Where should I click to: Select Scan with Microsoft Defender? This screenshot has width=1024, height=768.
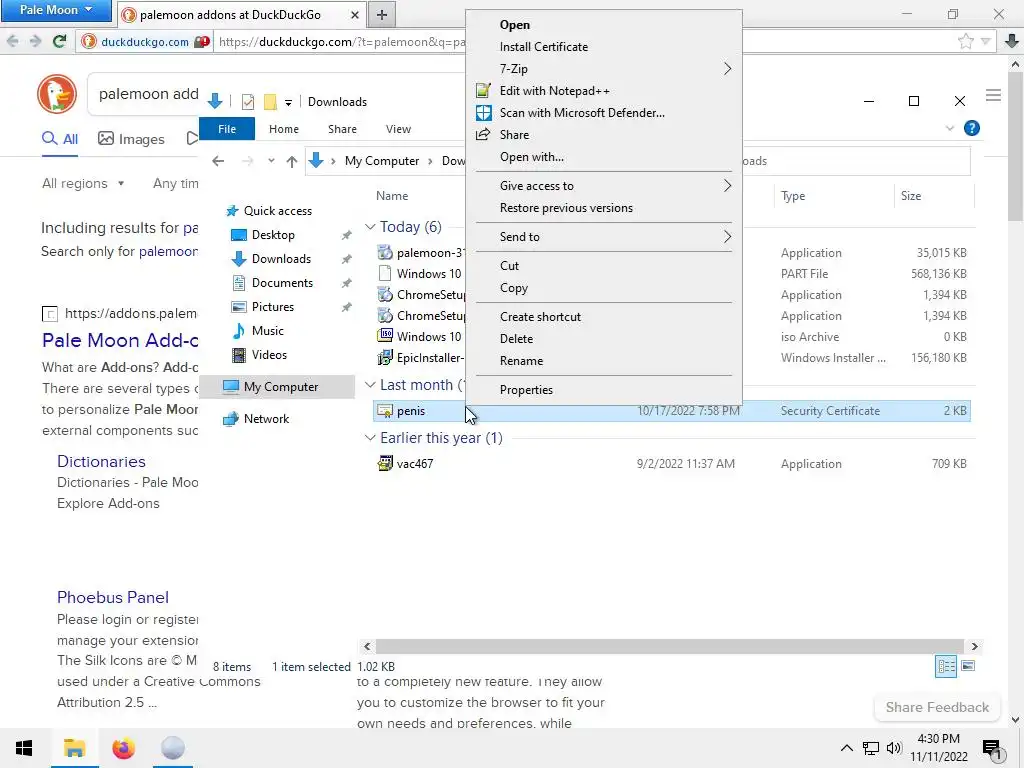(582, 113)
